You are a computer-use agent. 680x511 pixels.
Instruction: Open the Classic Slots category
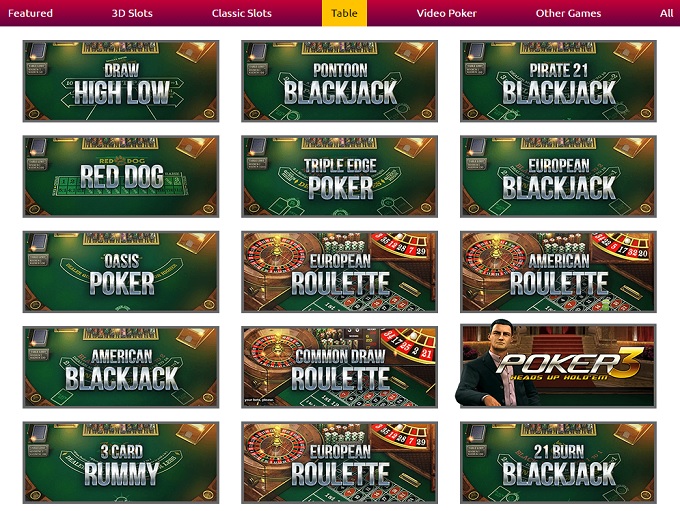click(242, 13)
